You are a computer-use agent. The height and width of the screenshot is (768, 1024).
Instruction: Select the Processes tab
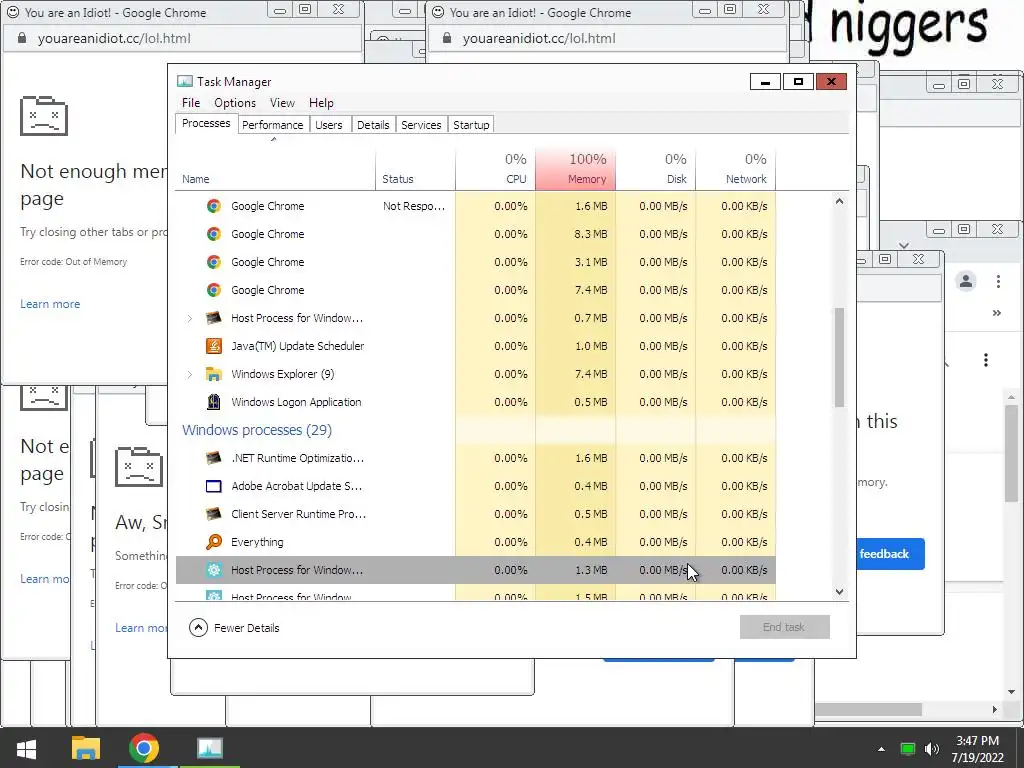pyautogui.click(x=206, y=123)
